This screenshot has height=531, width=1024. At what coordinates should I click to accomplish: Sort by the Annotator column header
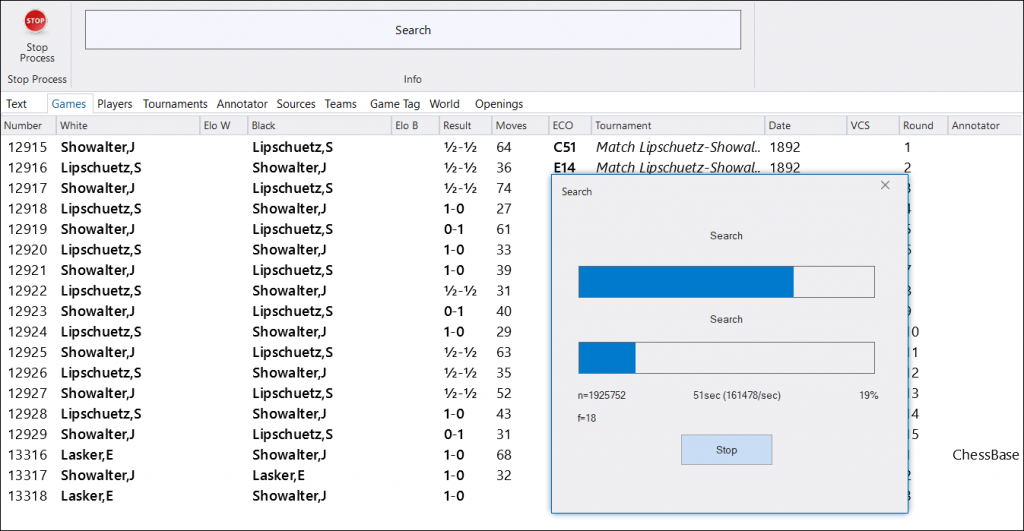pos(984,125)
